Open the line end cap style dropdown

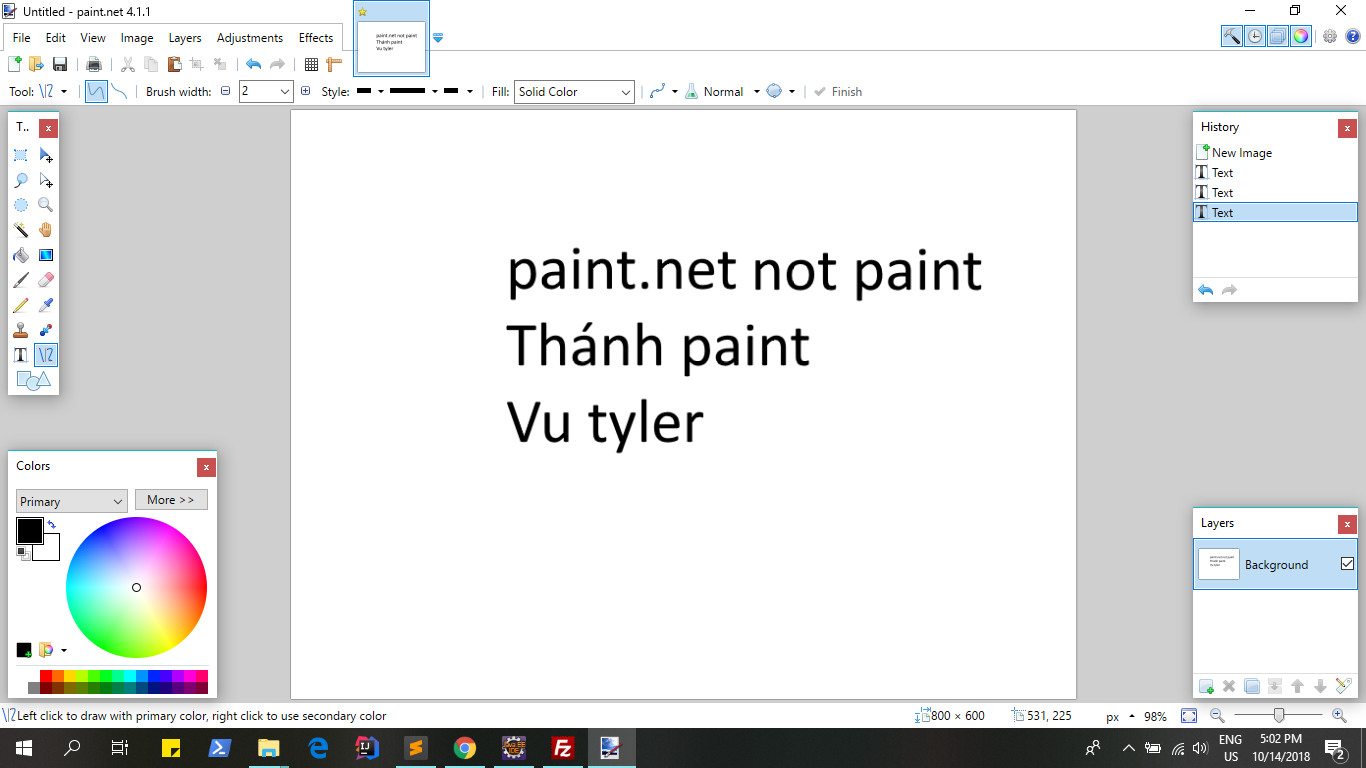pyautogui.click(x=458, y=91)
